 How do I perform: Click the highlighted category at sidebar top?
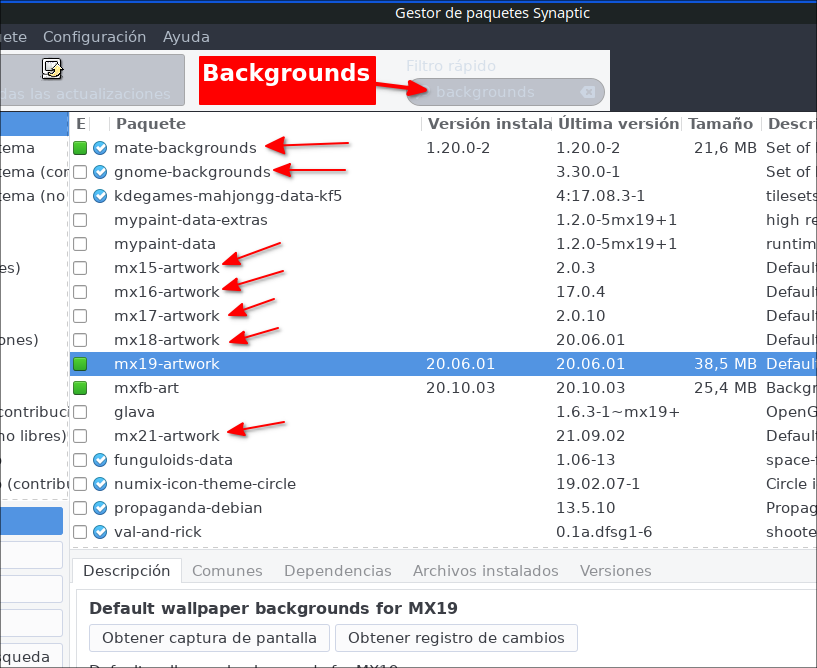point(34,124)
